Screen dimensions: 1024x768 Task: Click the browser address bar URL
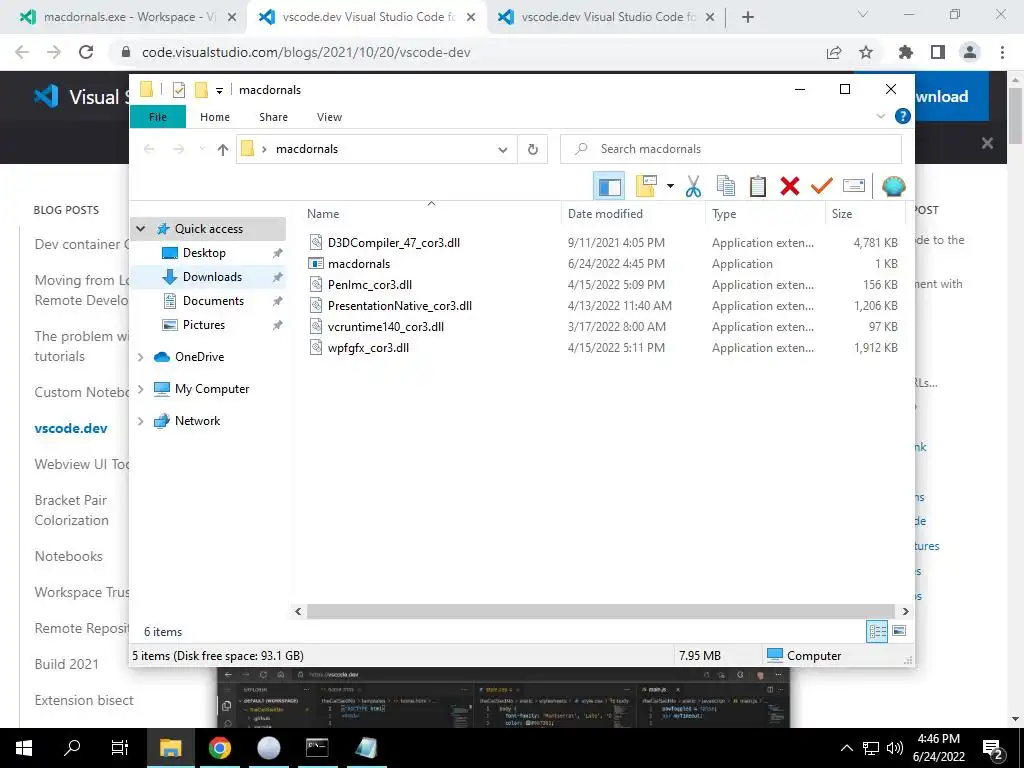306,52
